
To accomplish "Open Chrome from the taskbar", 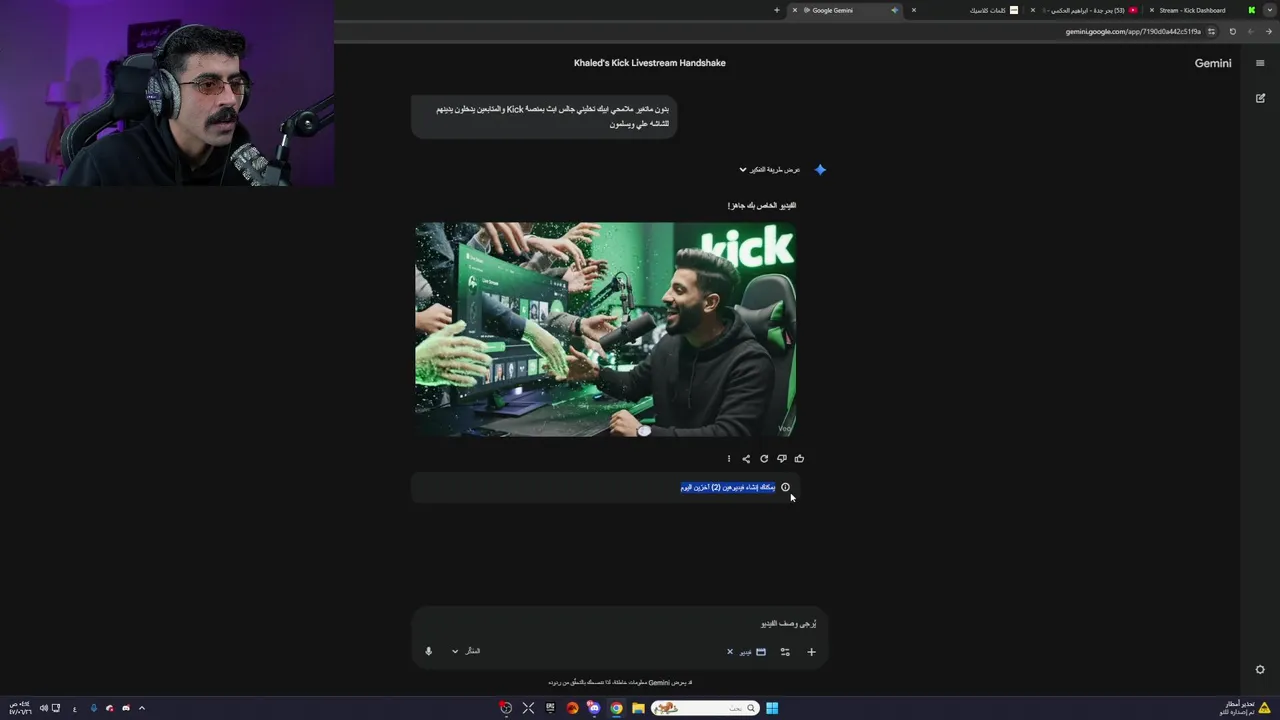I will point(616,708).
